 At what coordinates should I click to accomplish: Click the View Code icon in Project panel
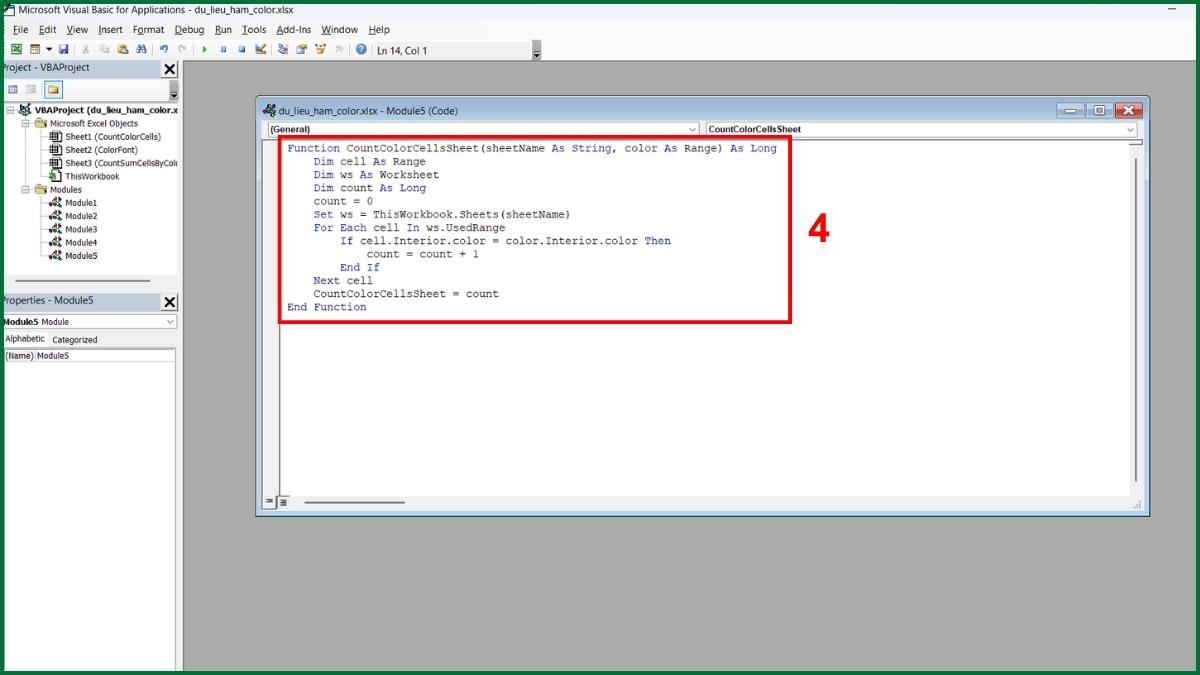tap(13, 89)
